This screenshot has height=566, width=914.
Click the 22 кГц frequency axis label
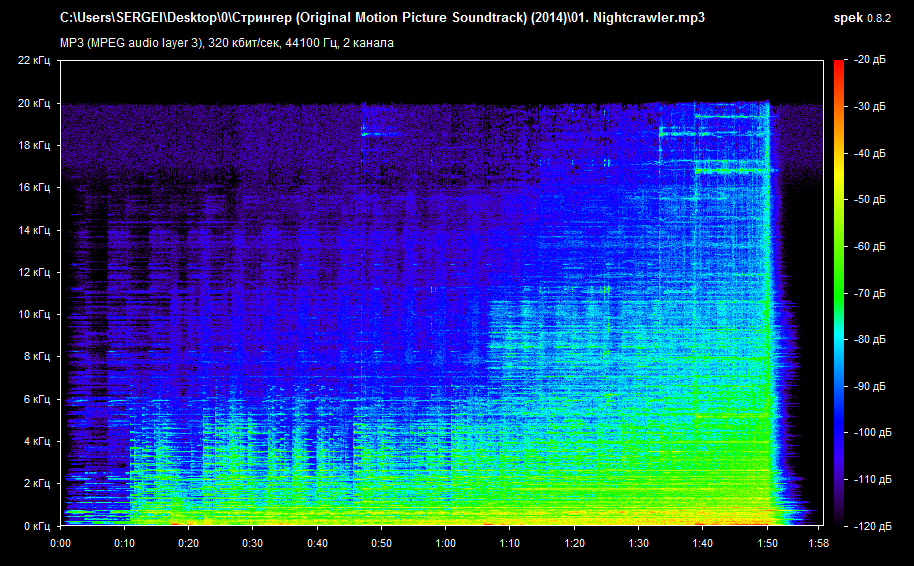(34, 61)
